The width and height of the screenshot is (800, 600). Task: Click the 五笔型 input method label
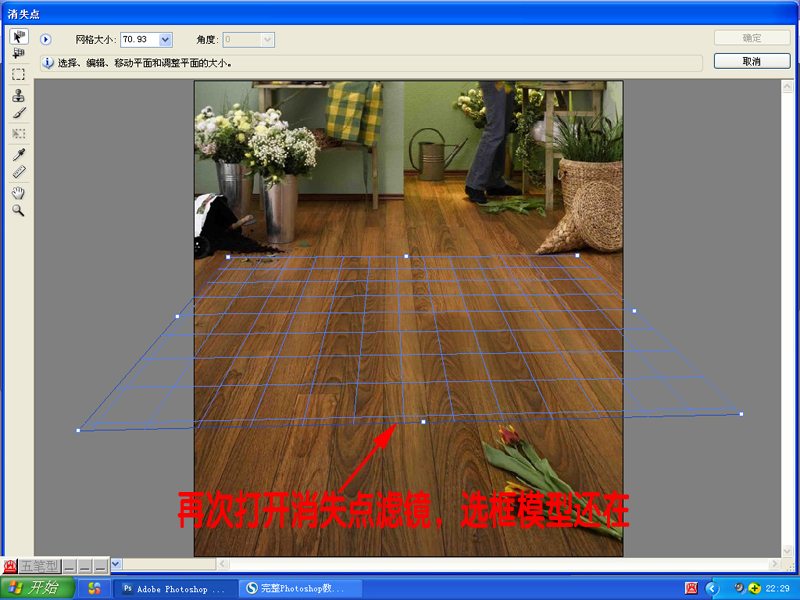[x=39, y=566]
